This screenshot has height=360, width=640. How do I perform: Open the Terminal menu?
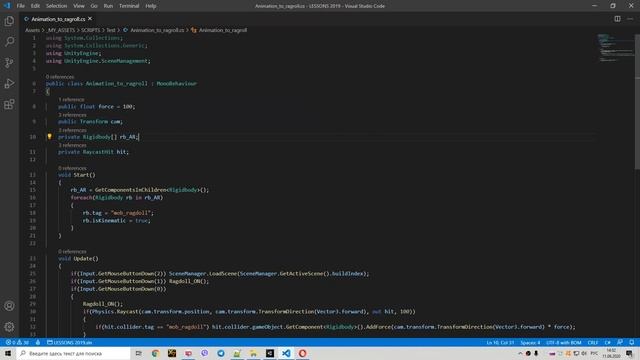tap(129, 6)
